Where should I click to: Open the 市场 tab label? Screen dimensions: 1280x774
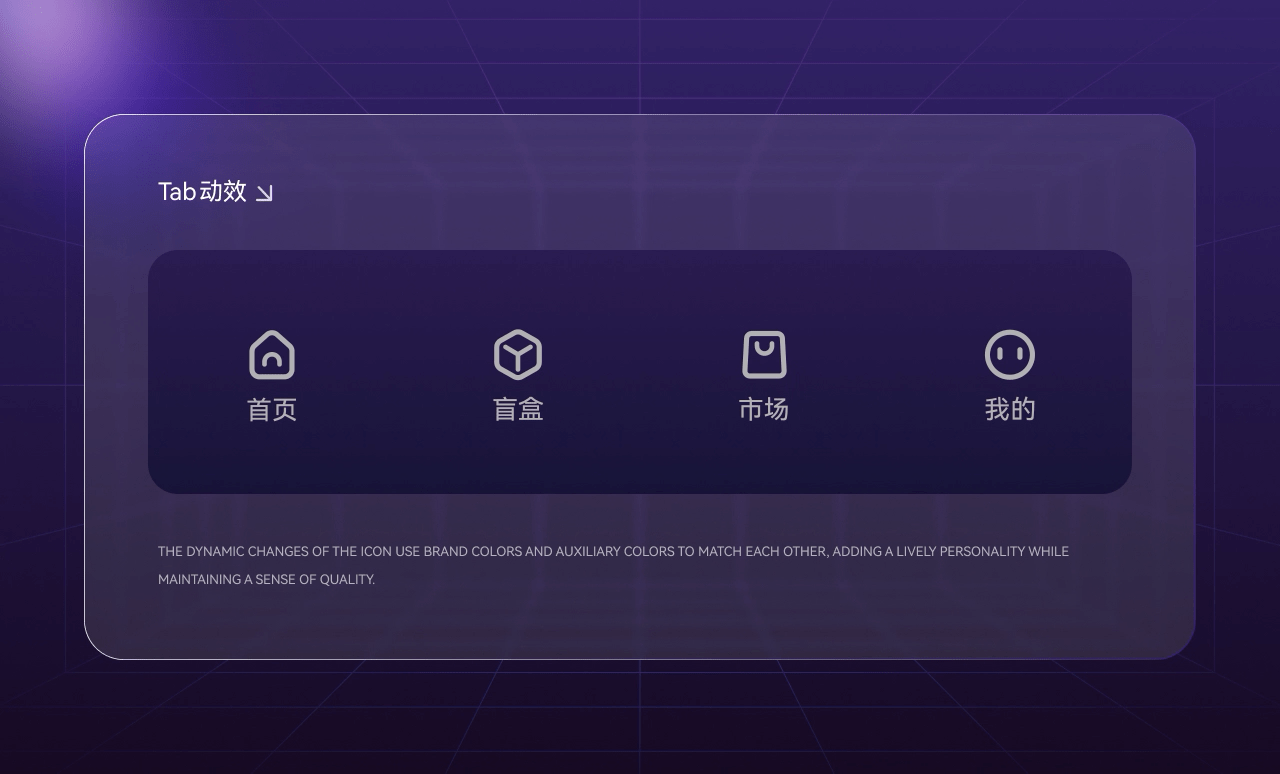[764, 409]
